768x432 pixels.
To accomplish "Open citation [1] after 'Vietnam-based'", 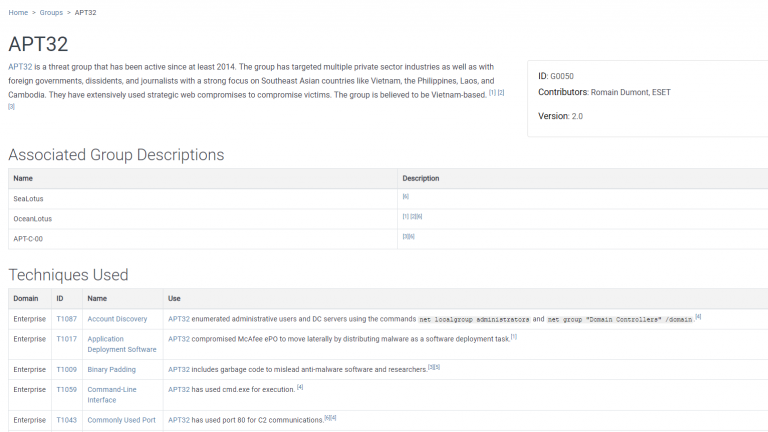I will pyautogui.click(x=492, y=93).
